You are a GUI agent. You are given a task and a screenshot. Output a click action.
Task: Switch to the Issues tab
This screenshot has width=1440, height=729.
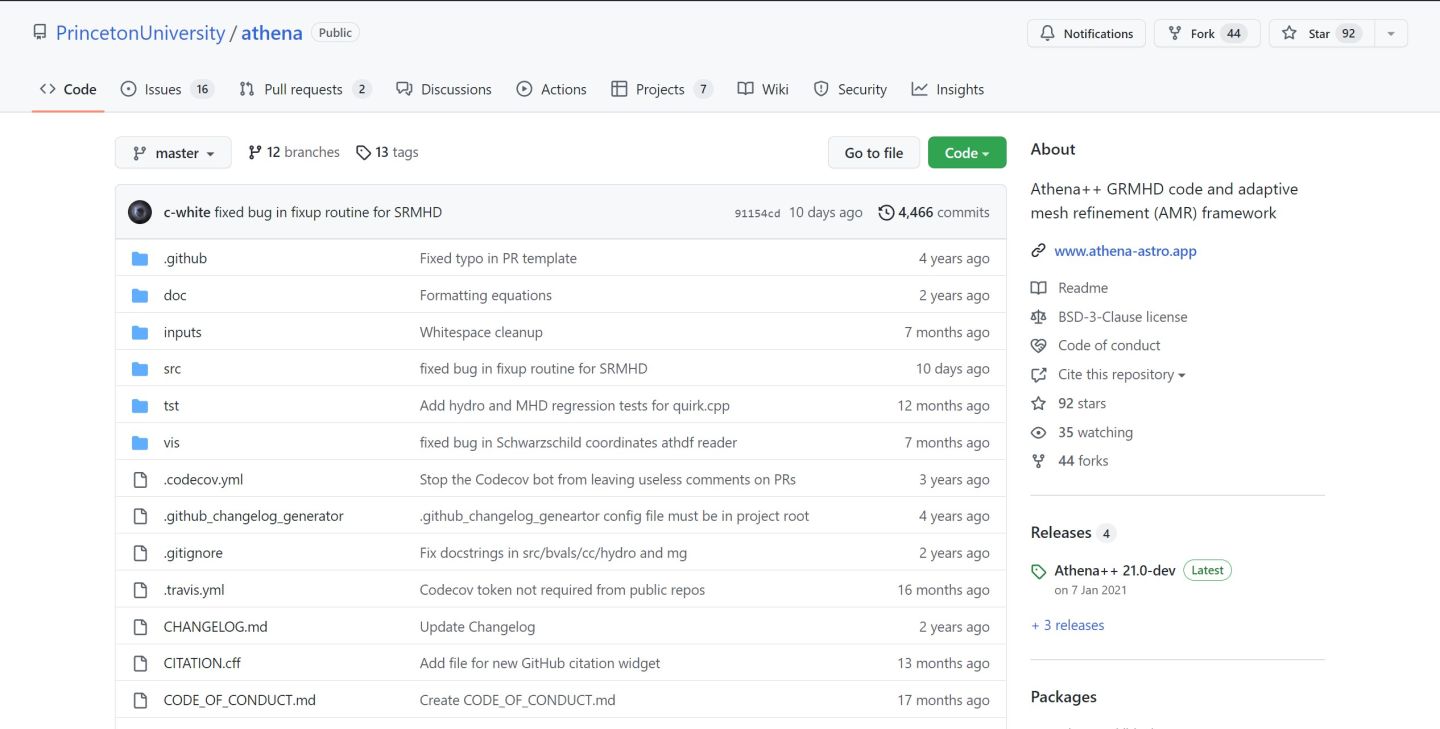tap(165, 89)
